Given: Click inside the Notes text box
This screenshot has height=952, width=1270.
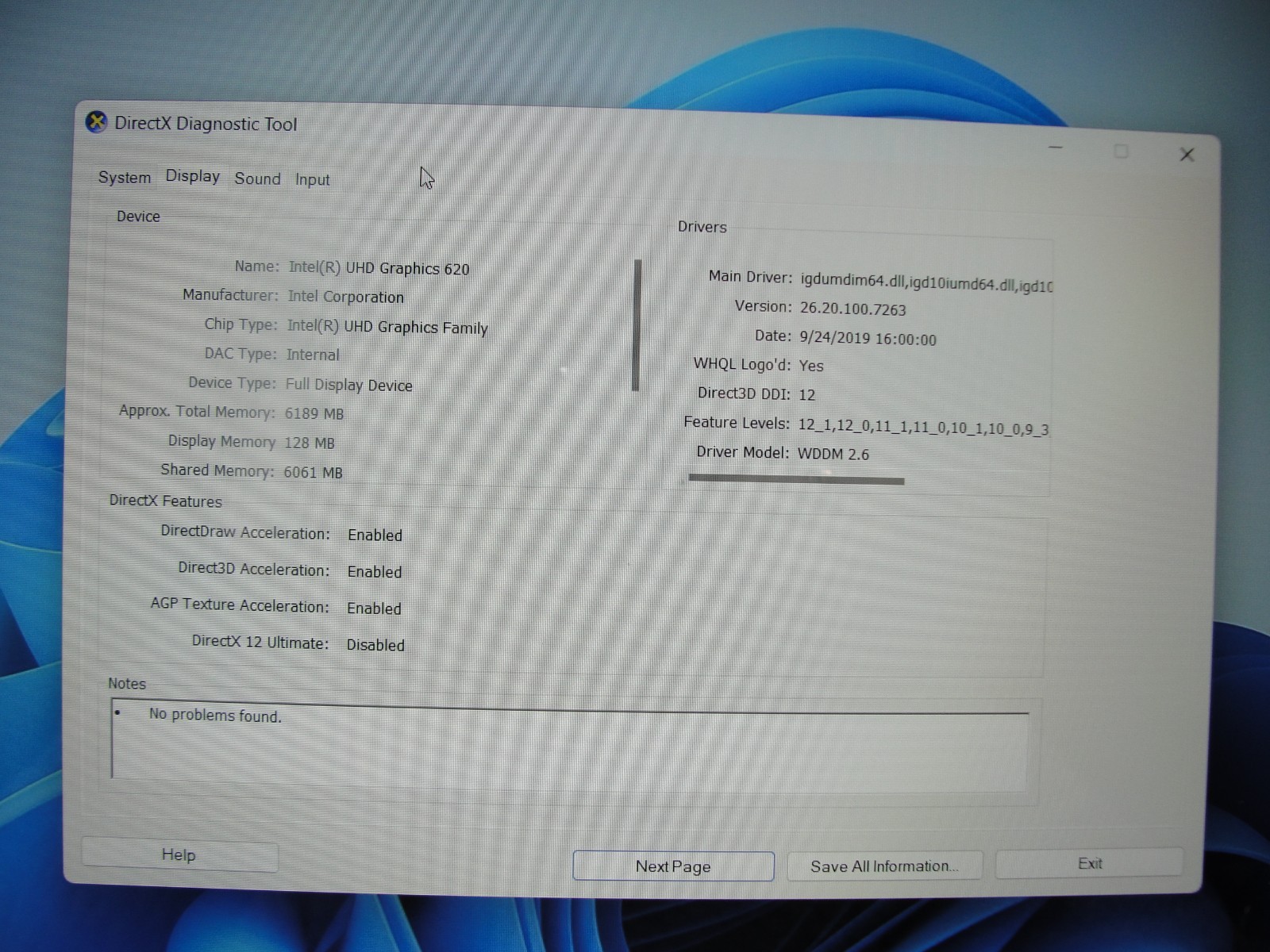Looking at the screenshot, I should point(570,746).
